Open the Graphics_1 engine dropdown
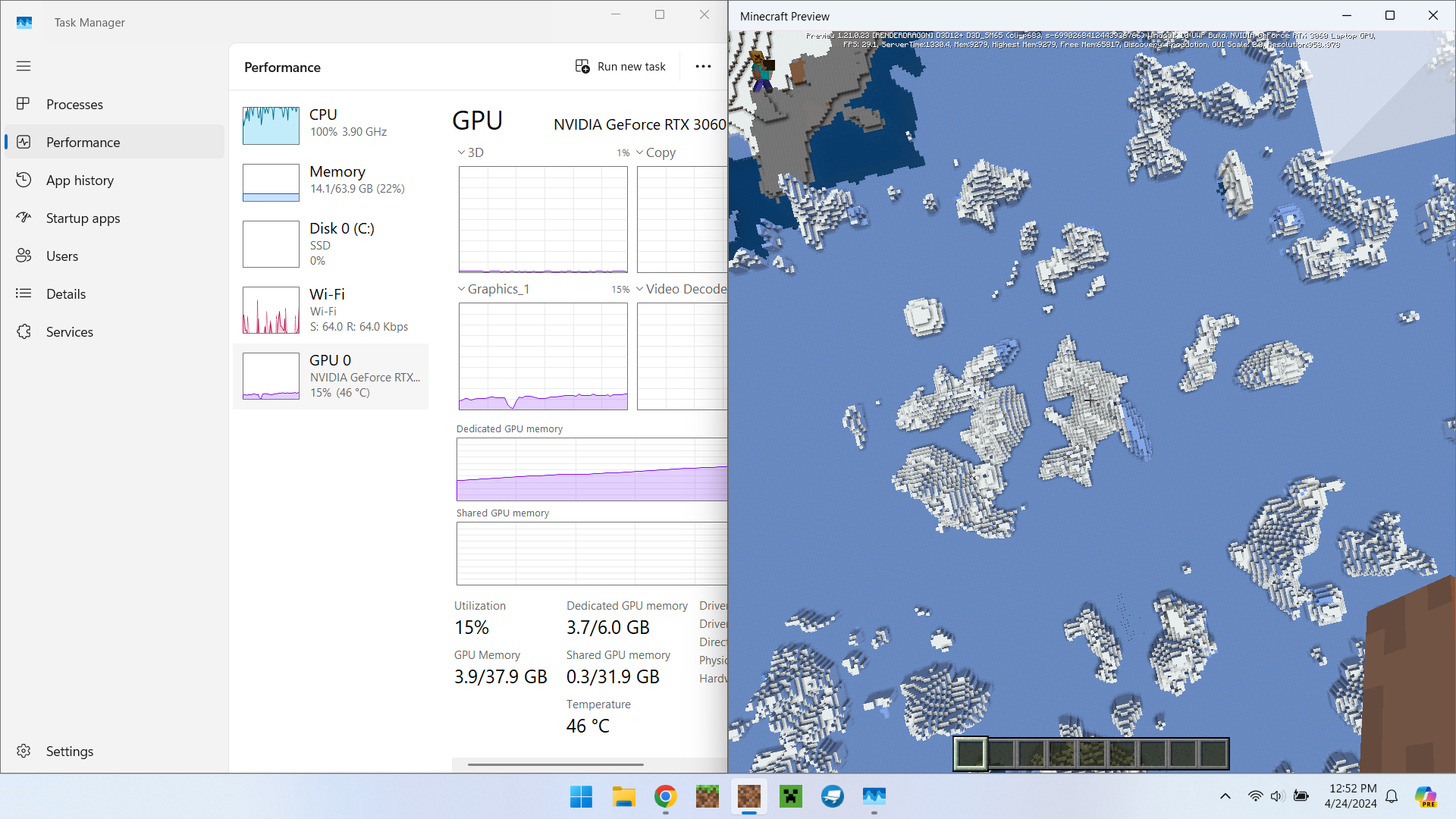Image resolution: width=1456 pixels, height=819 pixels. pyautogui.click(x=461, y=289)
